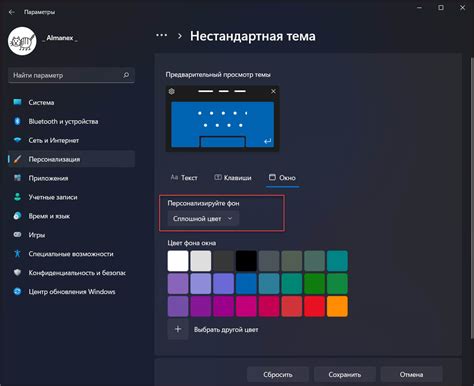Viewport: 474px width, 386px height.
Task: Click the plus icon to pick another color
Action: 178,329
